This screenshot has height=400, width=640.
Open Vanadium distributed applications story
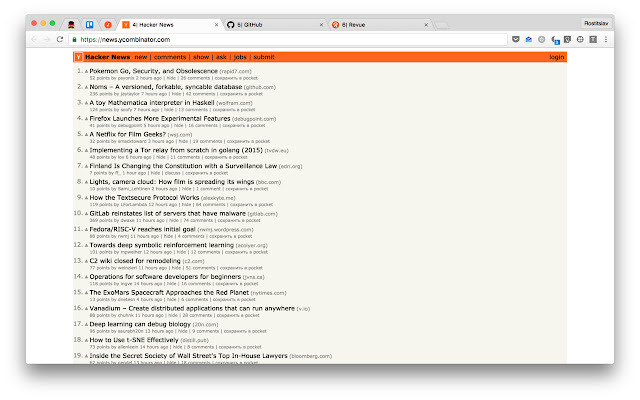tap(192, 309)
